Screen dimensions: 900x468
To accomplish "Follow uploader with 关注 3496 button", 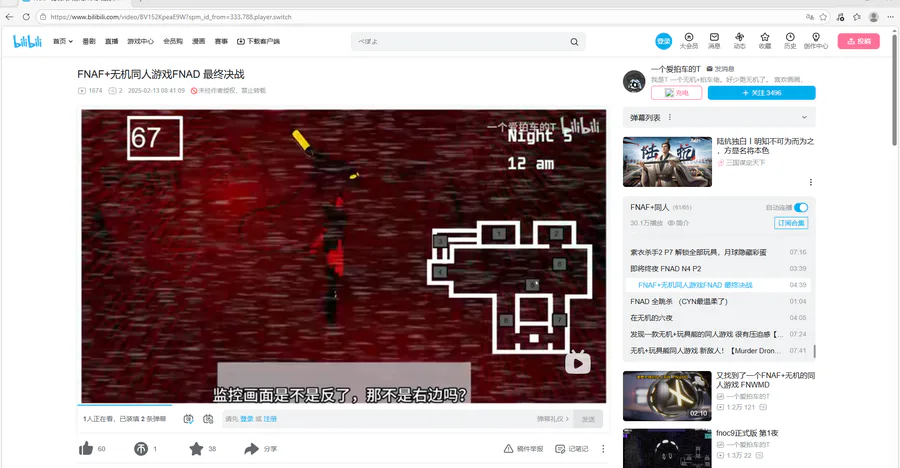I will [x=761, y=92].
